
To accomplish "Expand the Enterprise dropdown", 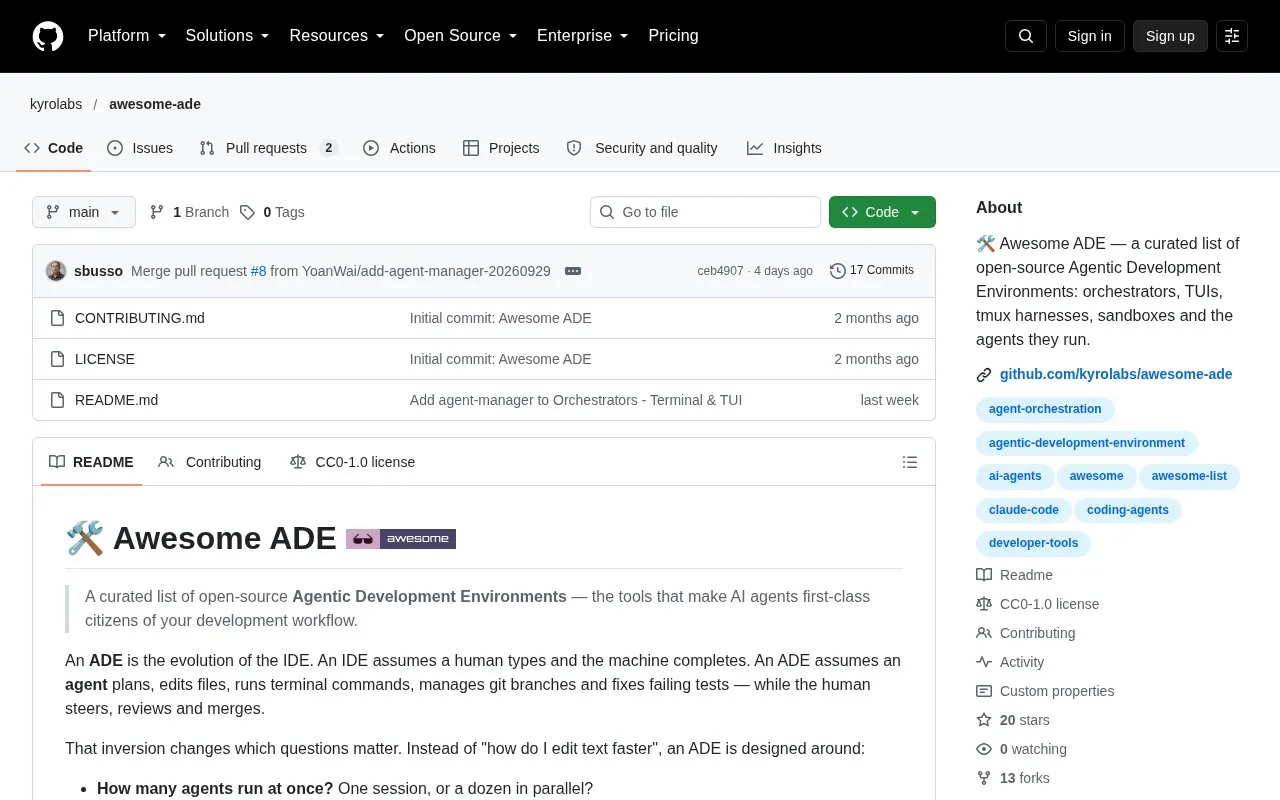I will [582, 36].
